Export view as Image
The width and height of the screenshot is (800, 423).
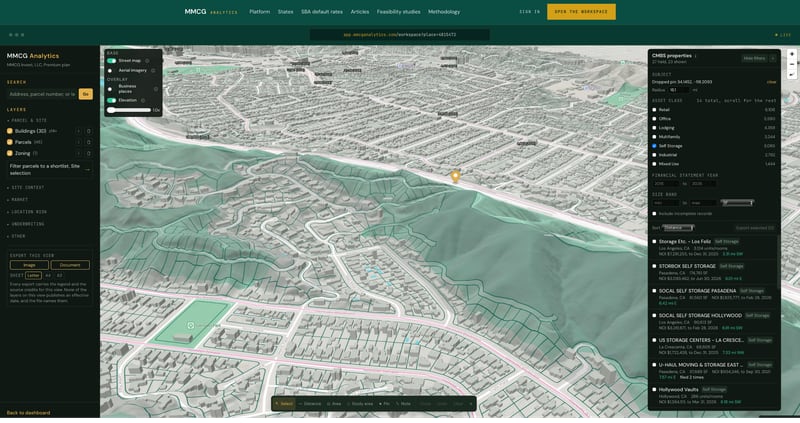(29, 265)
